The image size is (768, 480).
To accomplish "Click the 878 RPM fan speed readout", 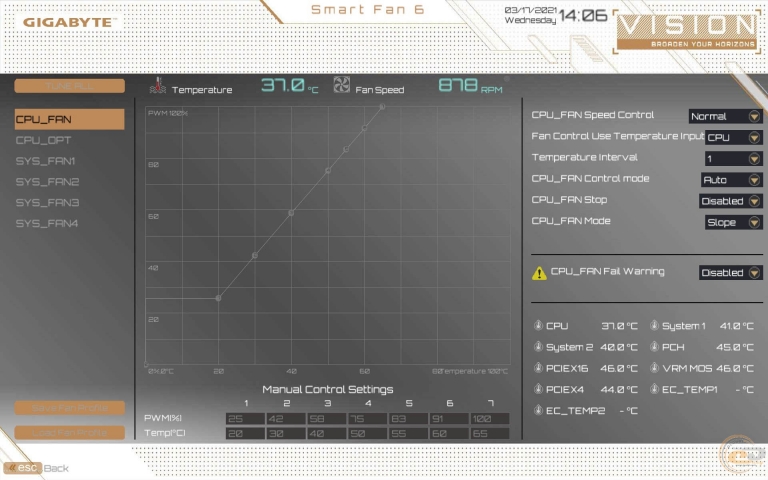I will (x=470, y=86).
